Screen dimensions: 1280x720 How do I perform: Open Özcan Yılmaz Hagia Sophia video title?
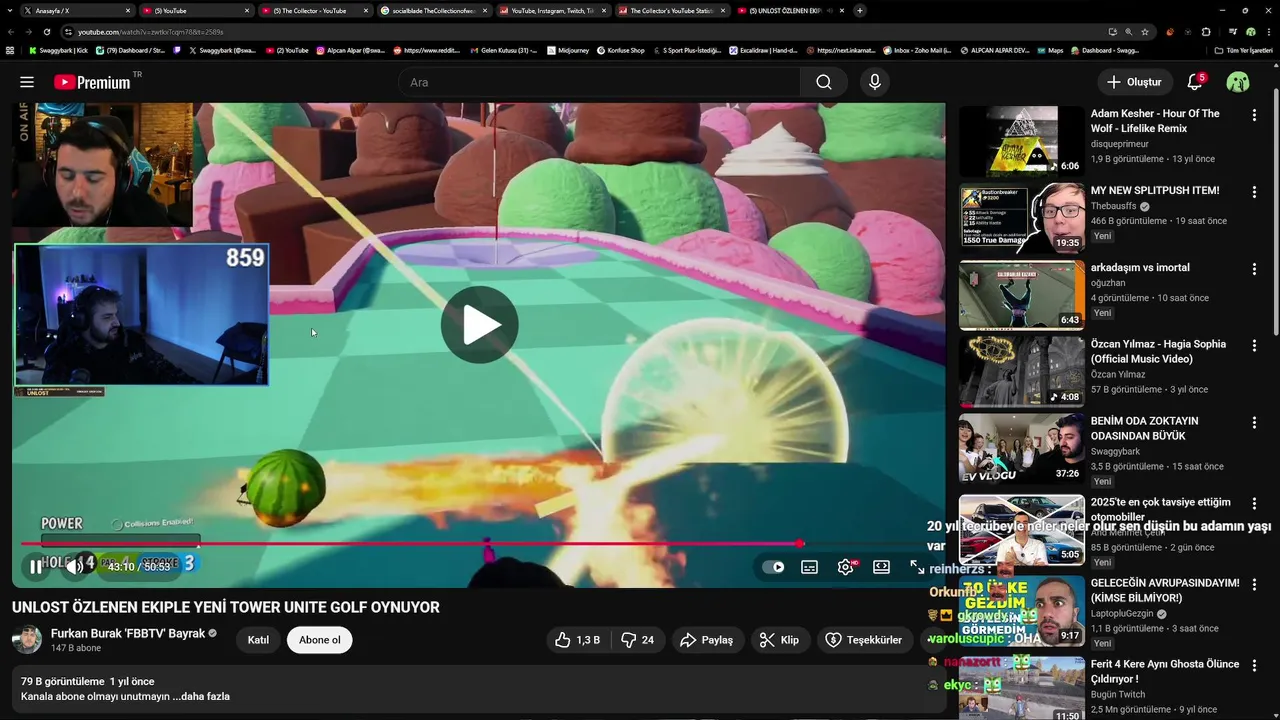point(1158,351)
